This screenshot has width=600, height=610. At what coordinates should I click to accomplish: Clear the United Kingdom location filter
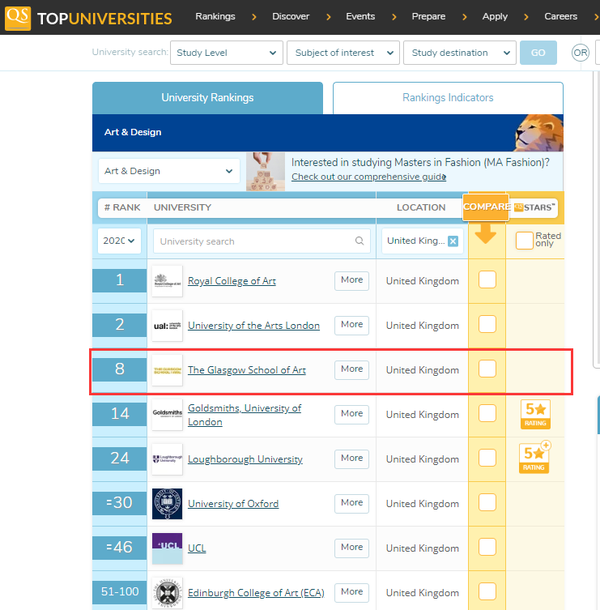point(453,241)
